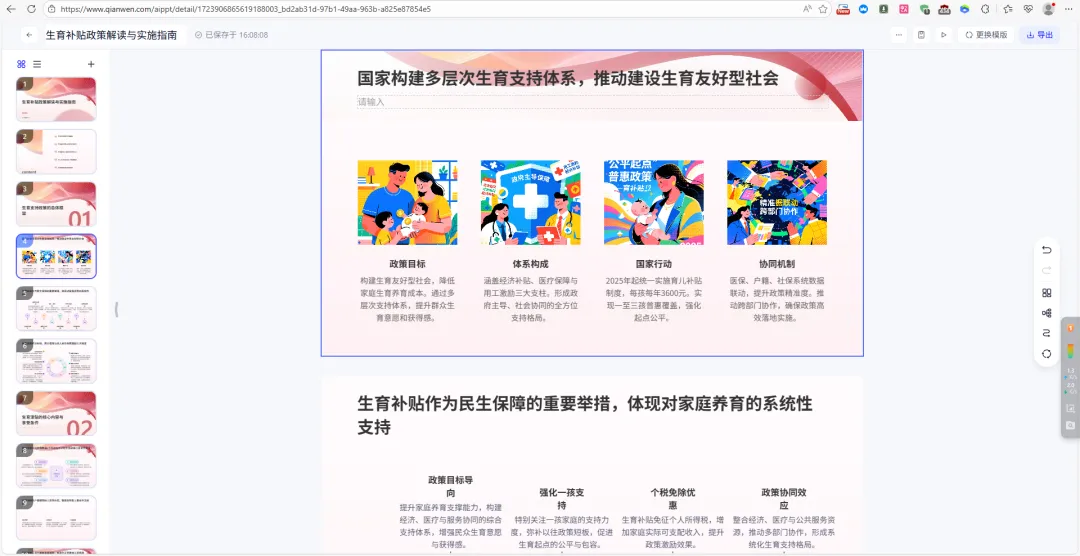
Task: Click the 导出 export button
Action: pyautogui.click(x=1039, y=35)
